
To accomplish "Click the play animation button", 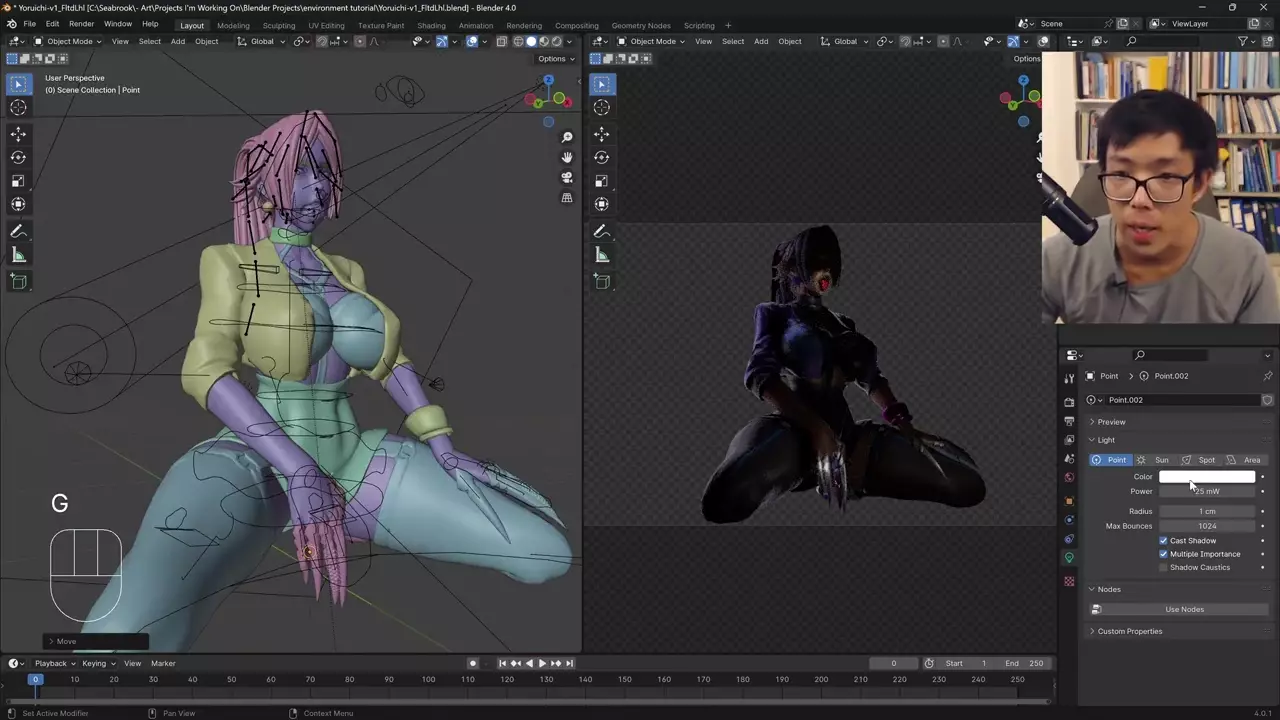I will 542,663.
